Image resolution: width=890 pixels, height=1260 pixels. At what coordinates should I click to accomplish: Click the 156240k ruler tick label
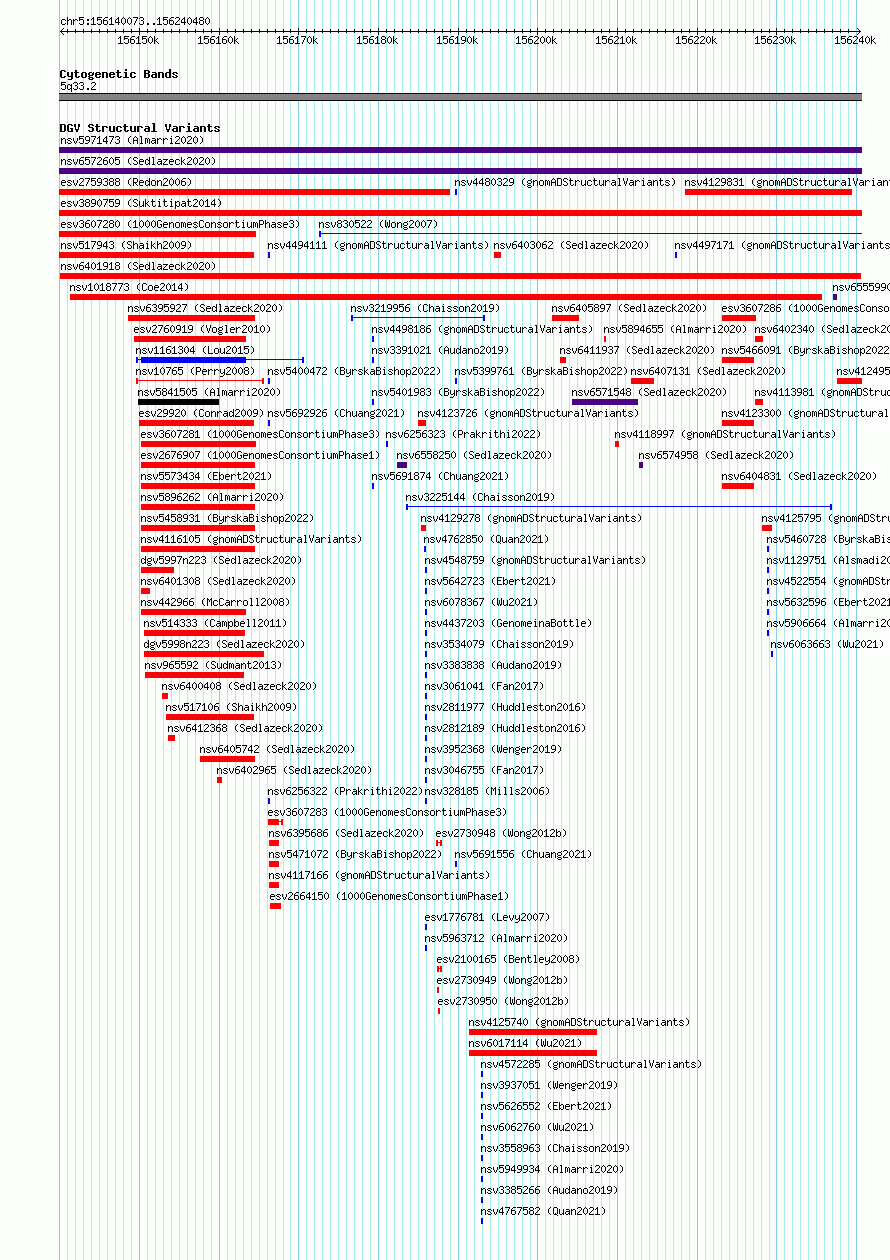pos(855,41)
